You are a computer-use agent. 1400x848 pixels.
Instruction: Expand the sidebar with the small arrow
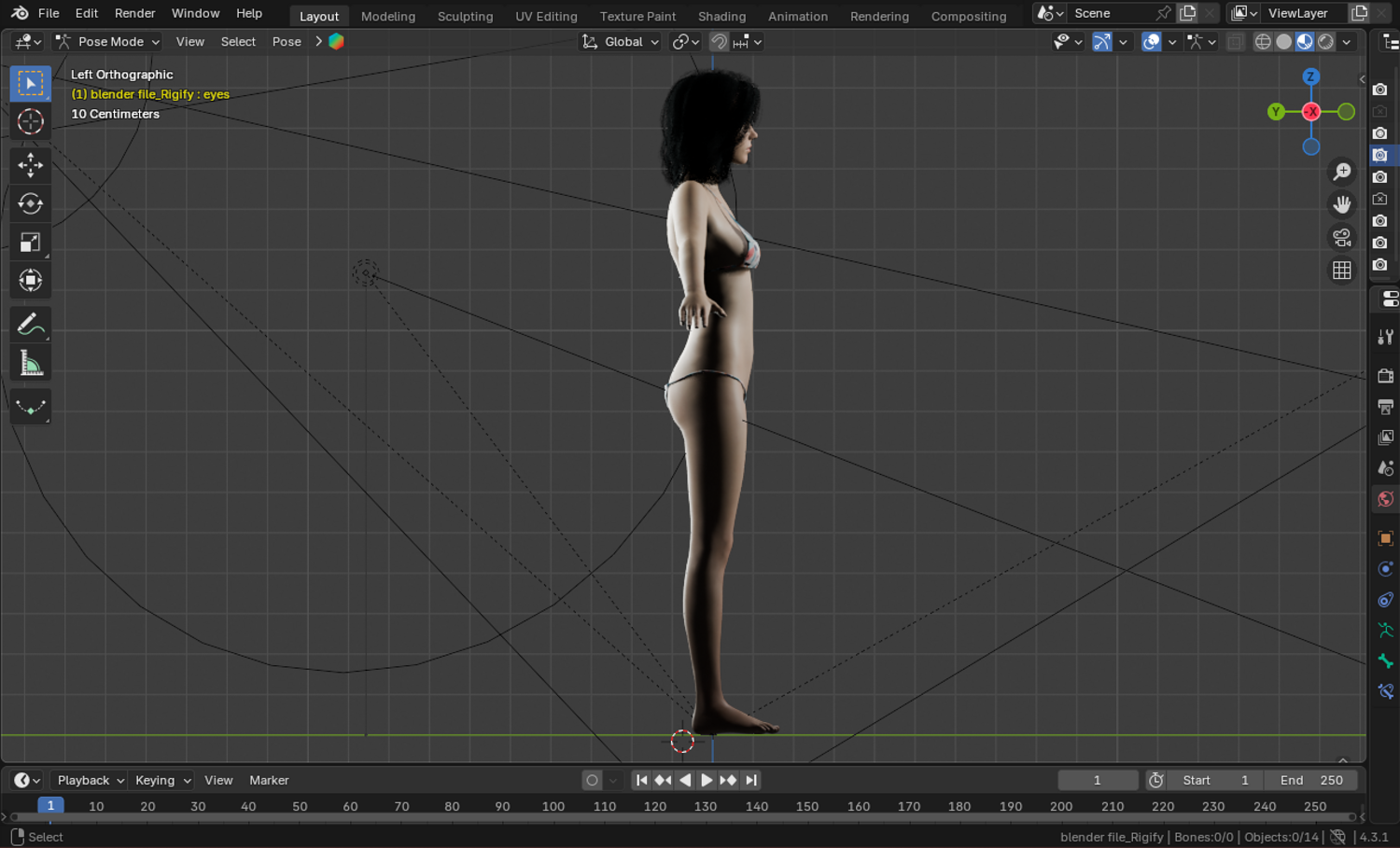(x=1362, y=79)
